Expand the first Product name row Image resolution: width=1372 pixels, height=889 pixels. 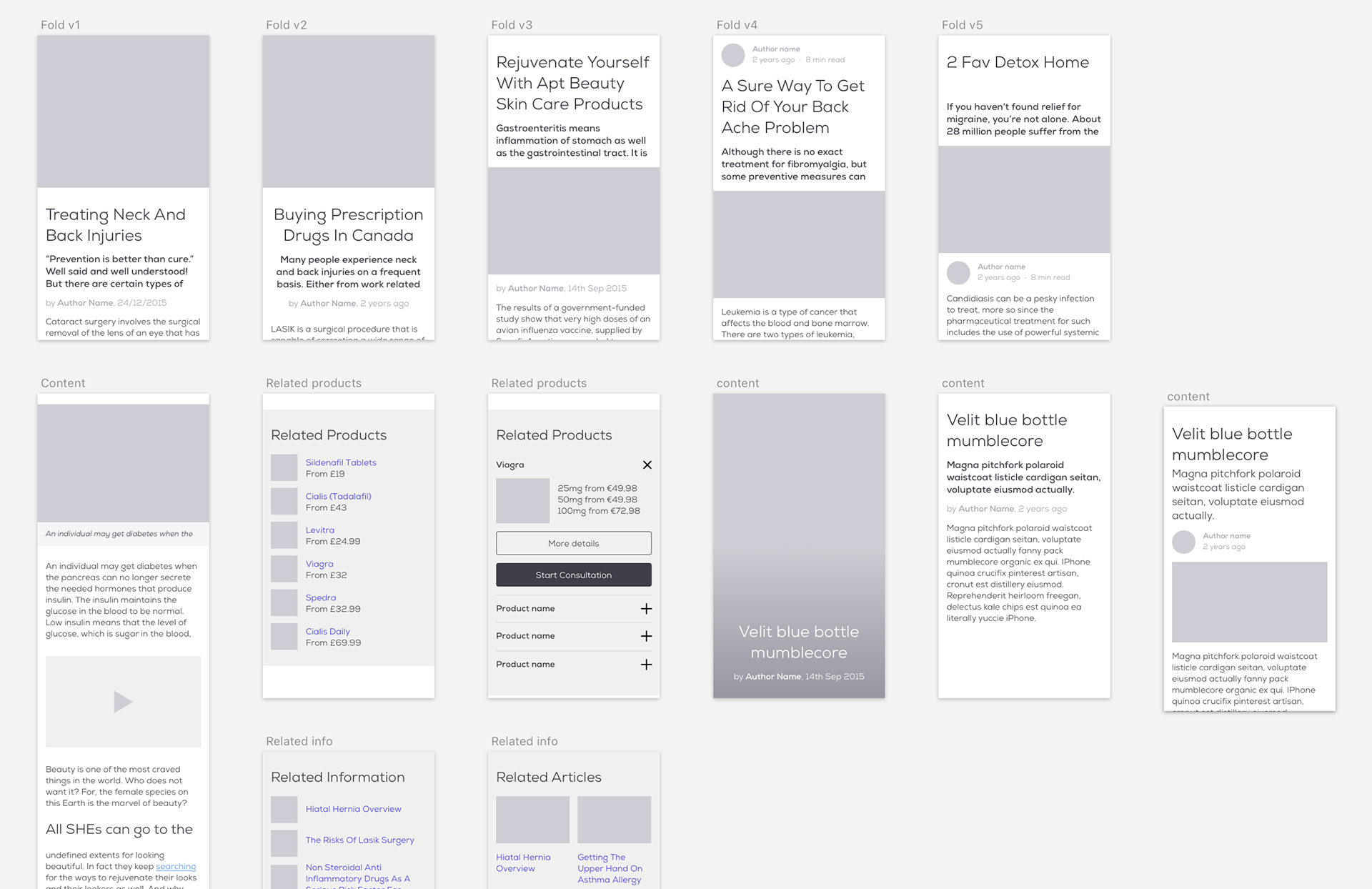tap(646, 609)
